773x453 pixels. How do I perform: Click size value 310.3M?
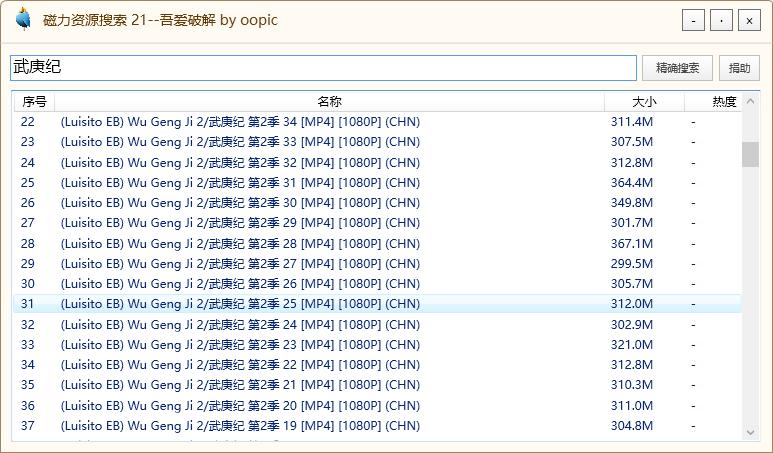pyautogui.click(x=632, y=384)
